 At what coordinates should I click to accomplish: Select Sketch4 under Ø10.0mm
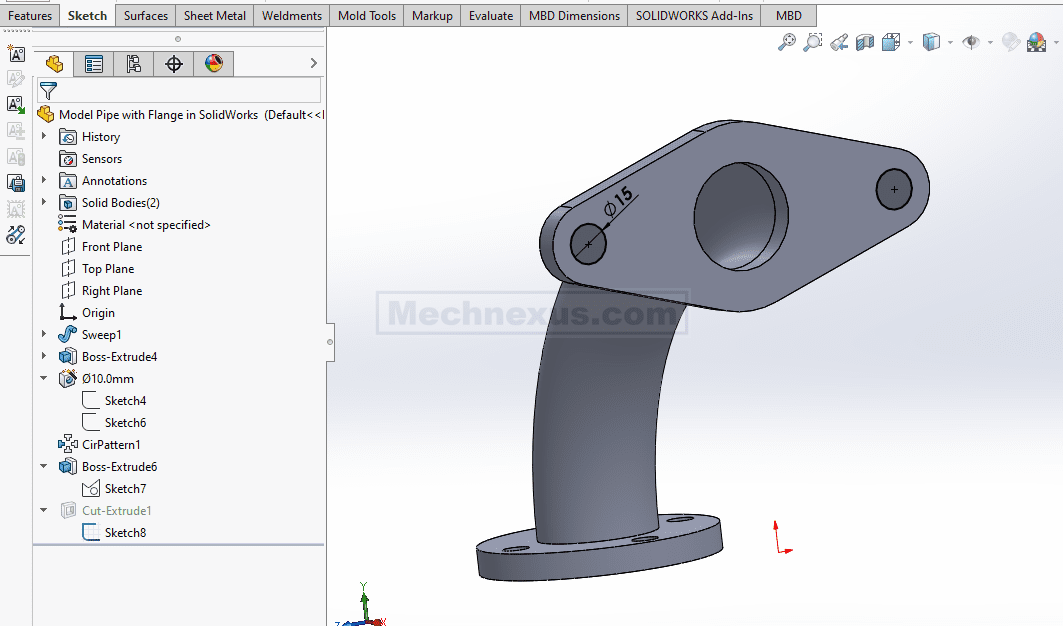tap(125, 401)
